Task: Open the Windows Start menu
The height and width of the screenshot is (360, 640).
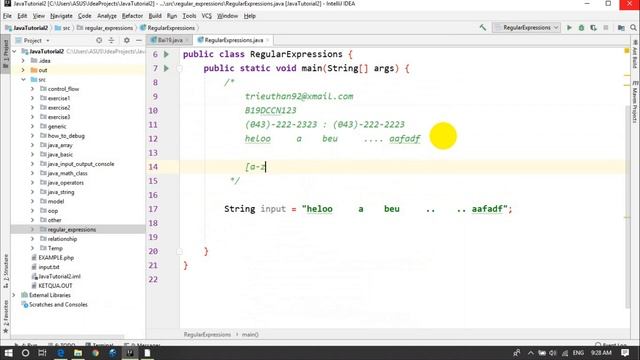Action: (8, 353)
